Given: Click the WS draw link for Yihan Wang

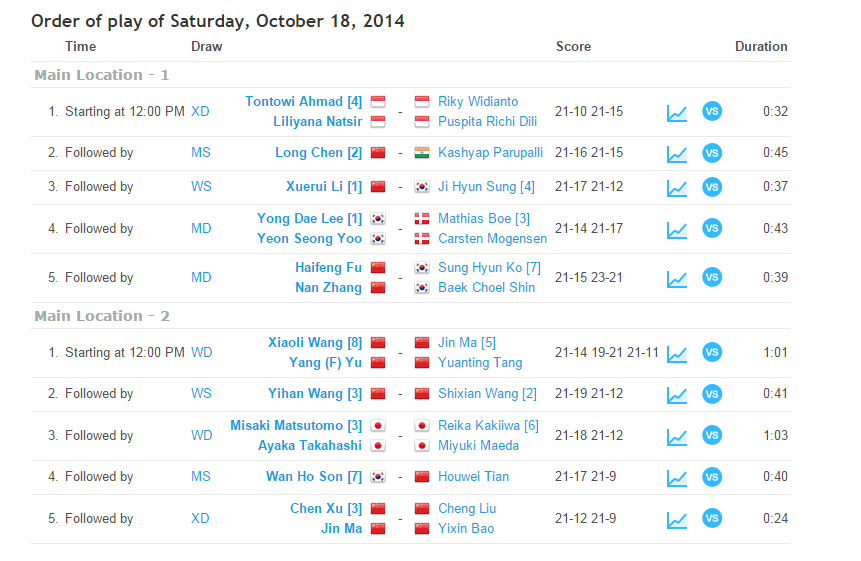Looking at the screenshot, I should [201, 394].
